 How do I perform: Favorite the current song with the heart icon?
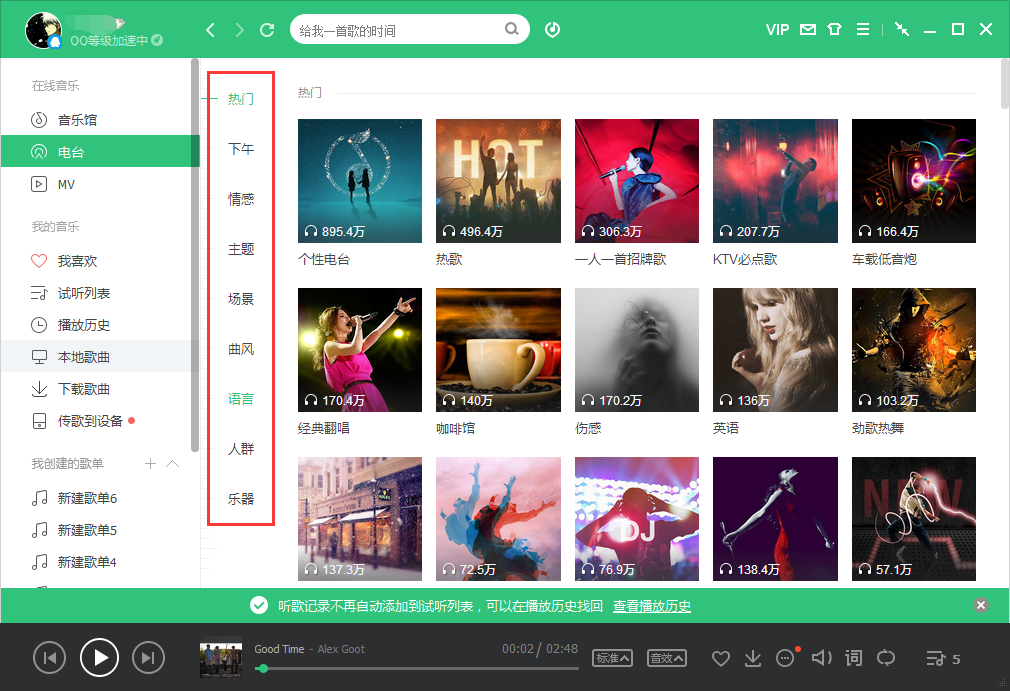720,657
